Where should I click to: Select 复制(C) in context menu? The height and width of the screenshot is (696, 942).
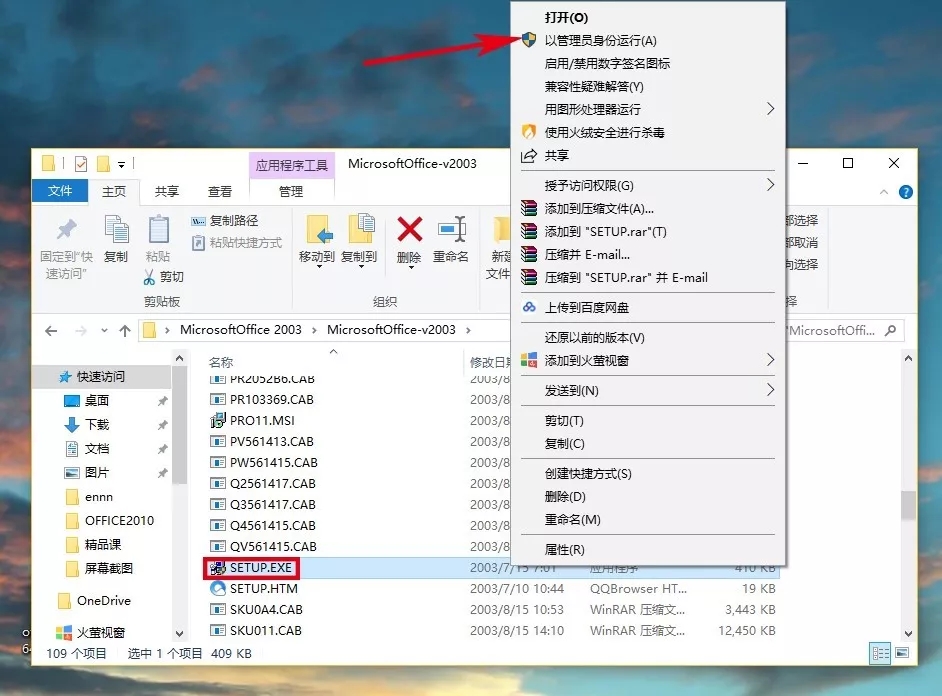pos(564,443)
